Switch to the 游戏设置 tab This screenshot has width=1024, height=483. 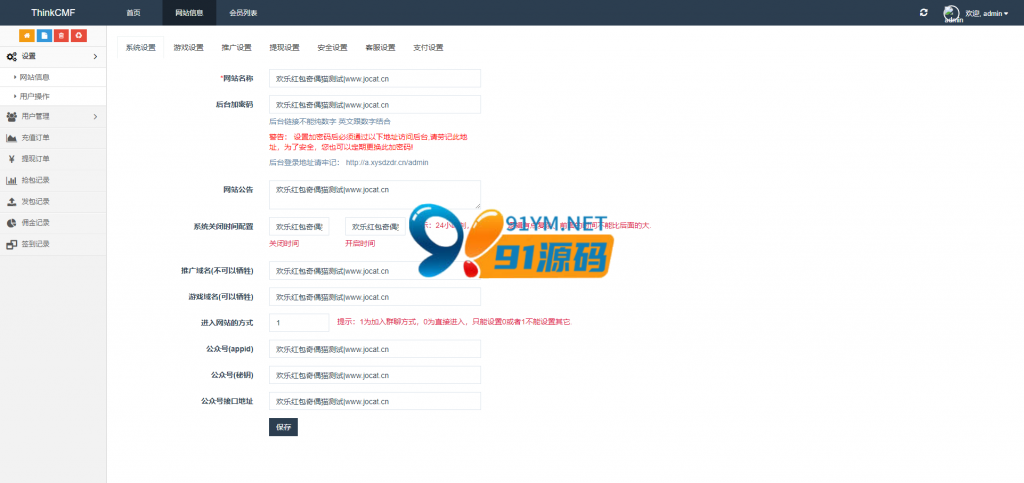(189, 48)
